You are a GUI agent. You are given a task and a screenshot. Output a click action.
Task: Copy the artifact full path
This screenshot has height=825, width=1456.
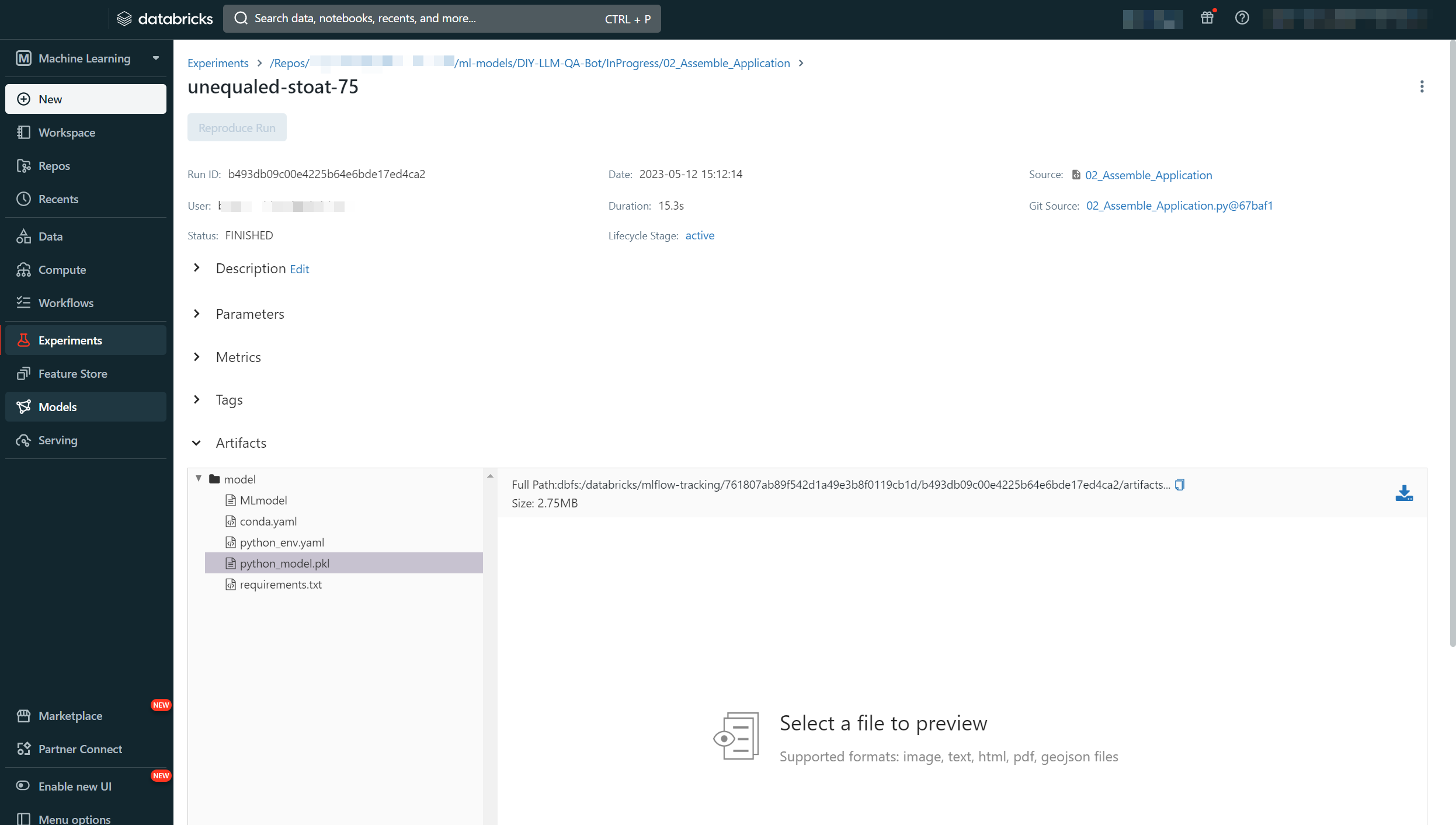pos(1179,485)
